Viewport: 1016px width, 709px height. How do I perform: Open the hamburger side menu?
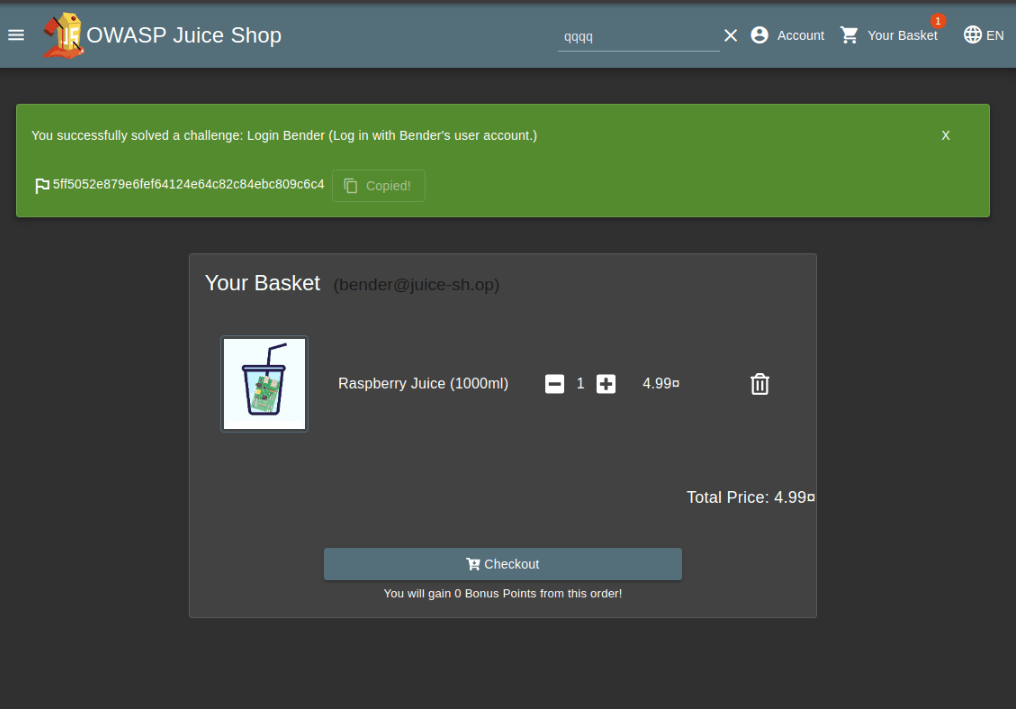click(x=16, y=35)
